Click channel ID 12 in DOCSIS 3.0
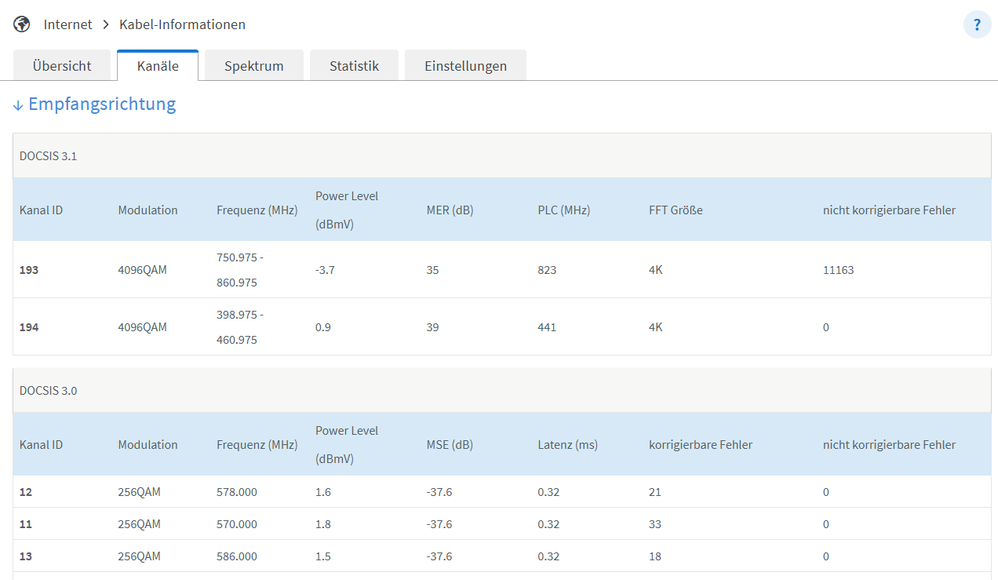Image resolution: width=998 pixels, height=580 pixels. pos(26,492)
